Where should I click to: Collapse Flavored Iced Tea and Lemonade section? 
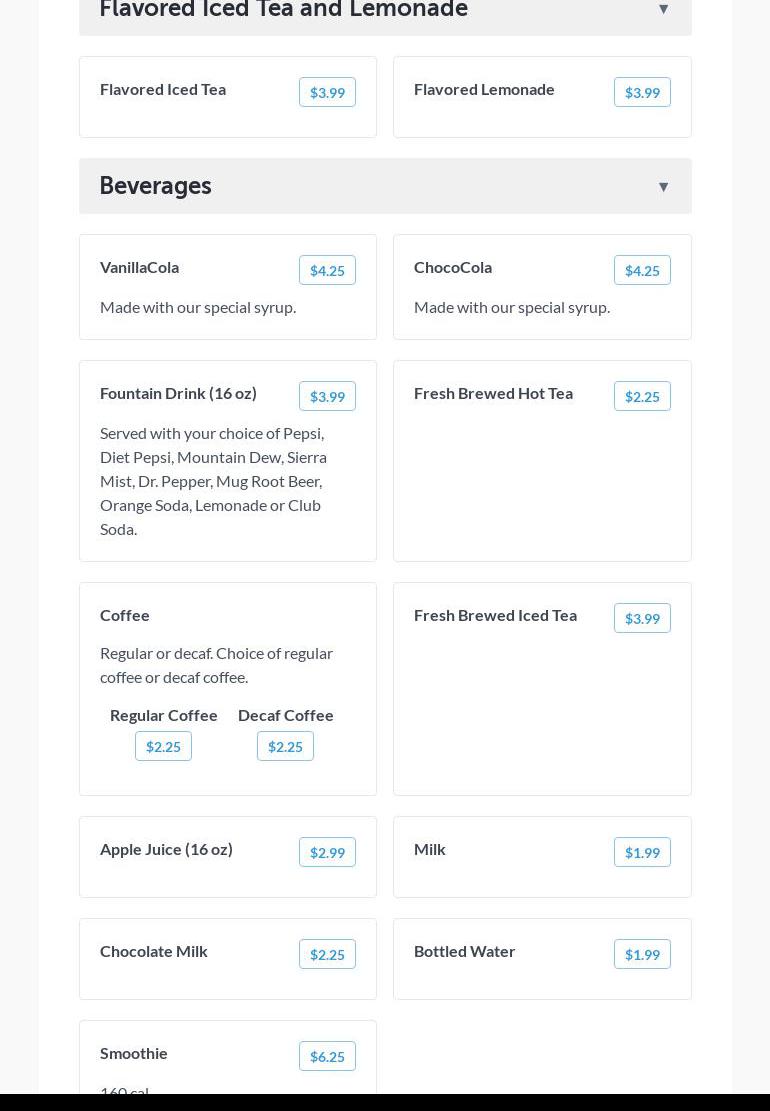click(663, 10)
